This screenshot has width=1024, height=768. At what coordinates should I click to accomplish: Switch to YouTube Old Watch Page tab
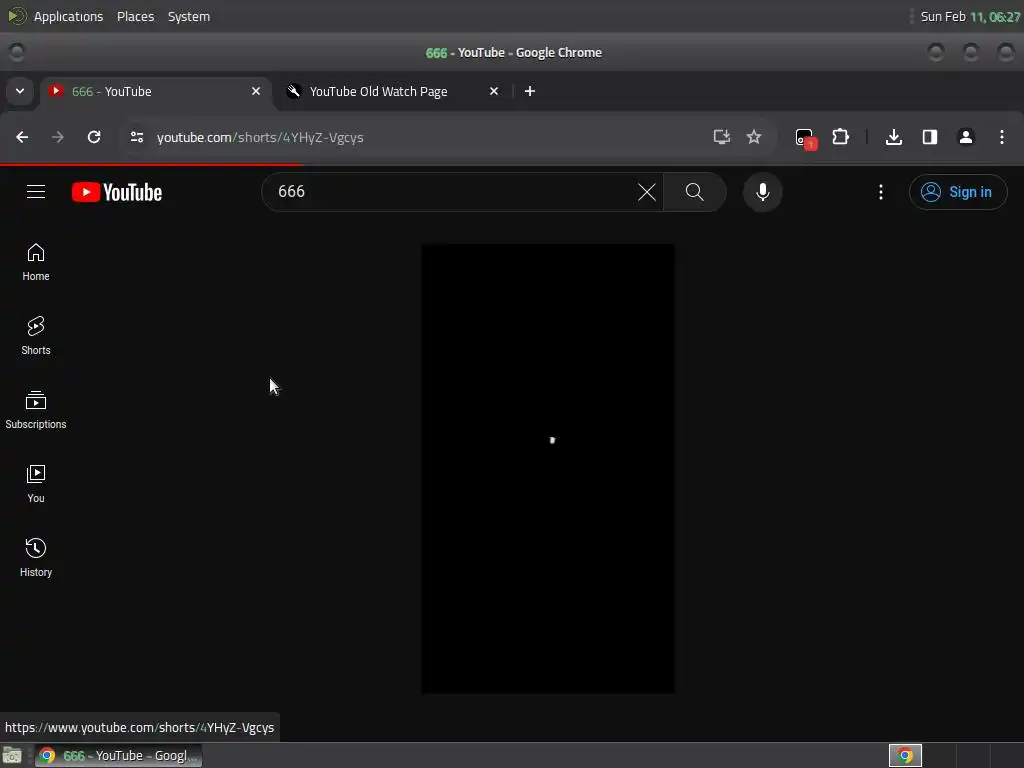tap(394, 91)
